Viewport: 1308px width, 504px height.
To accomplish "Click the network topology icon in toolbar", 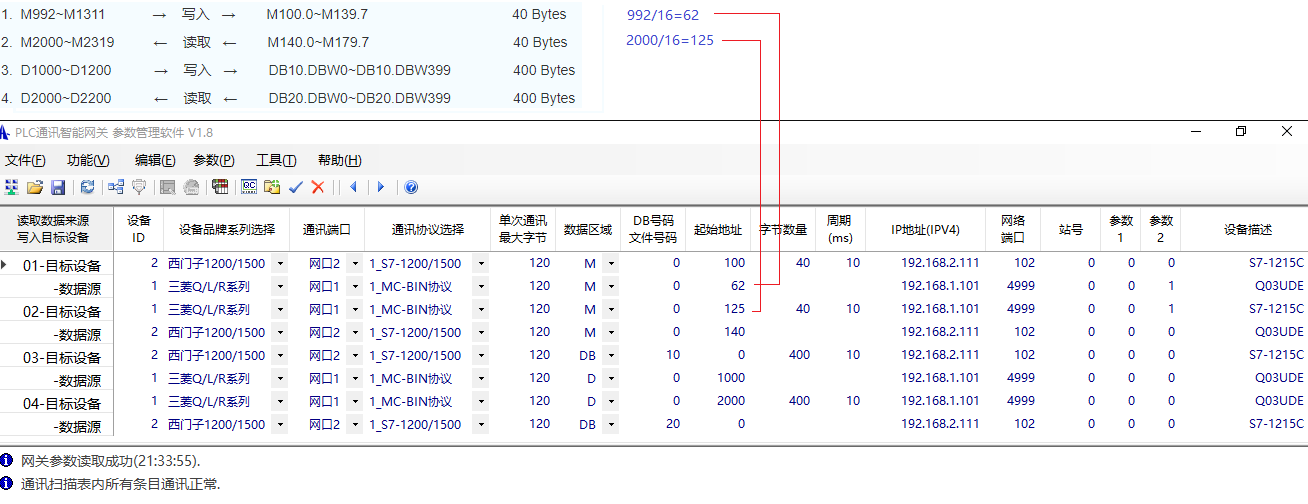I will tap(116, 187).
